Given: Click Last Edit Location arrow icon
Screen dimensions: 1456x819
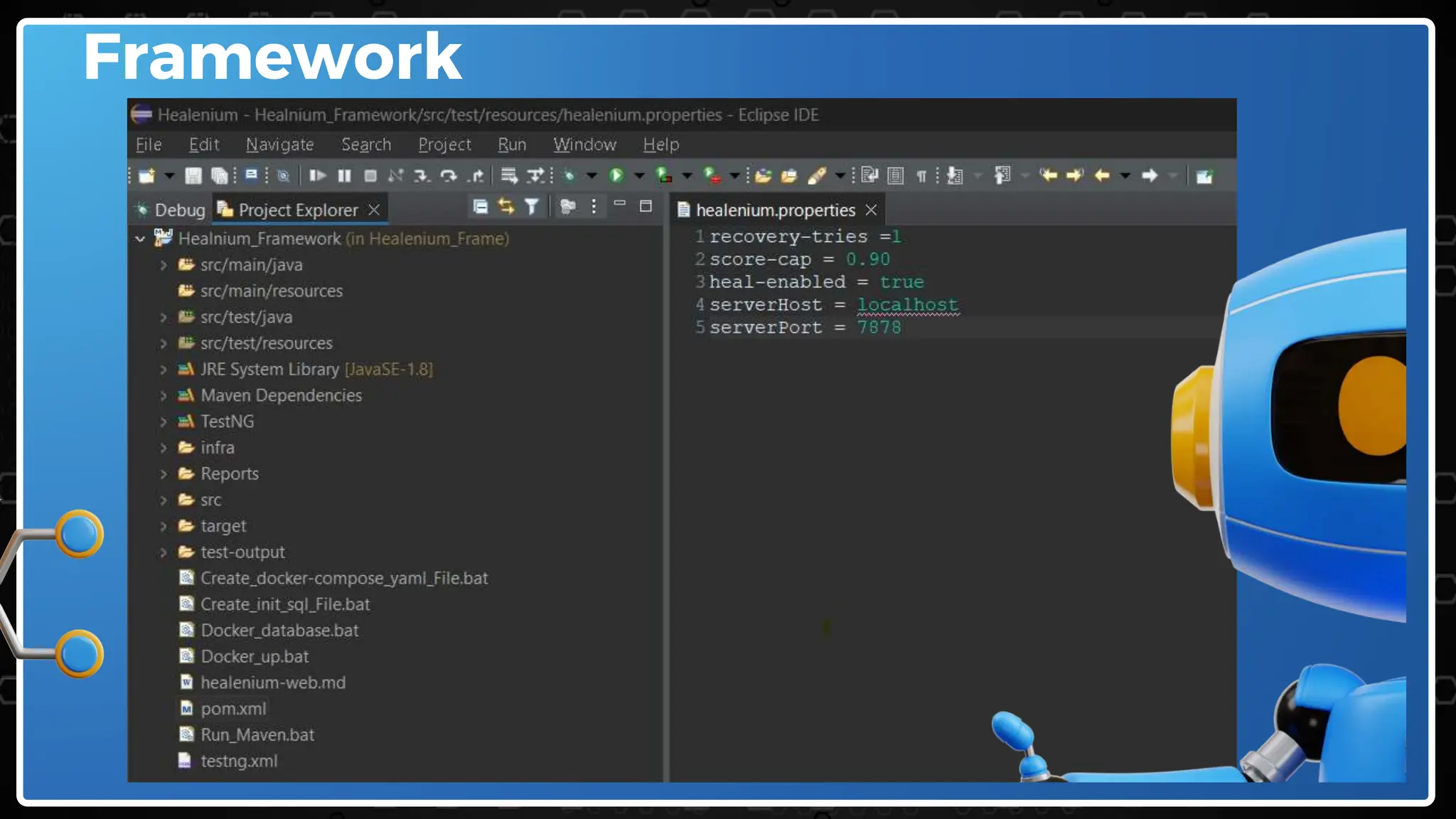Looking at the screenshot, I should (1048, 175).
